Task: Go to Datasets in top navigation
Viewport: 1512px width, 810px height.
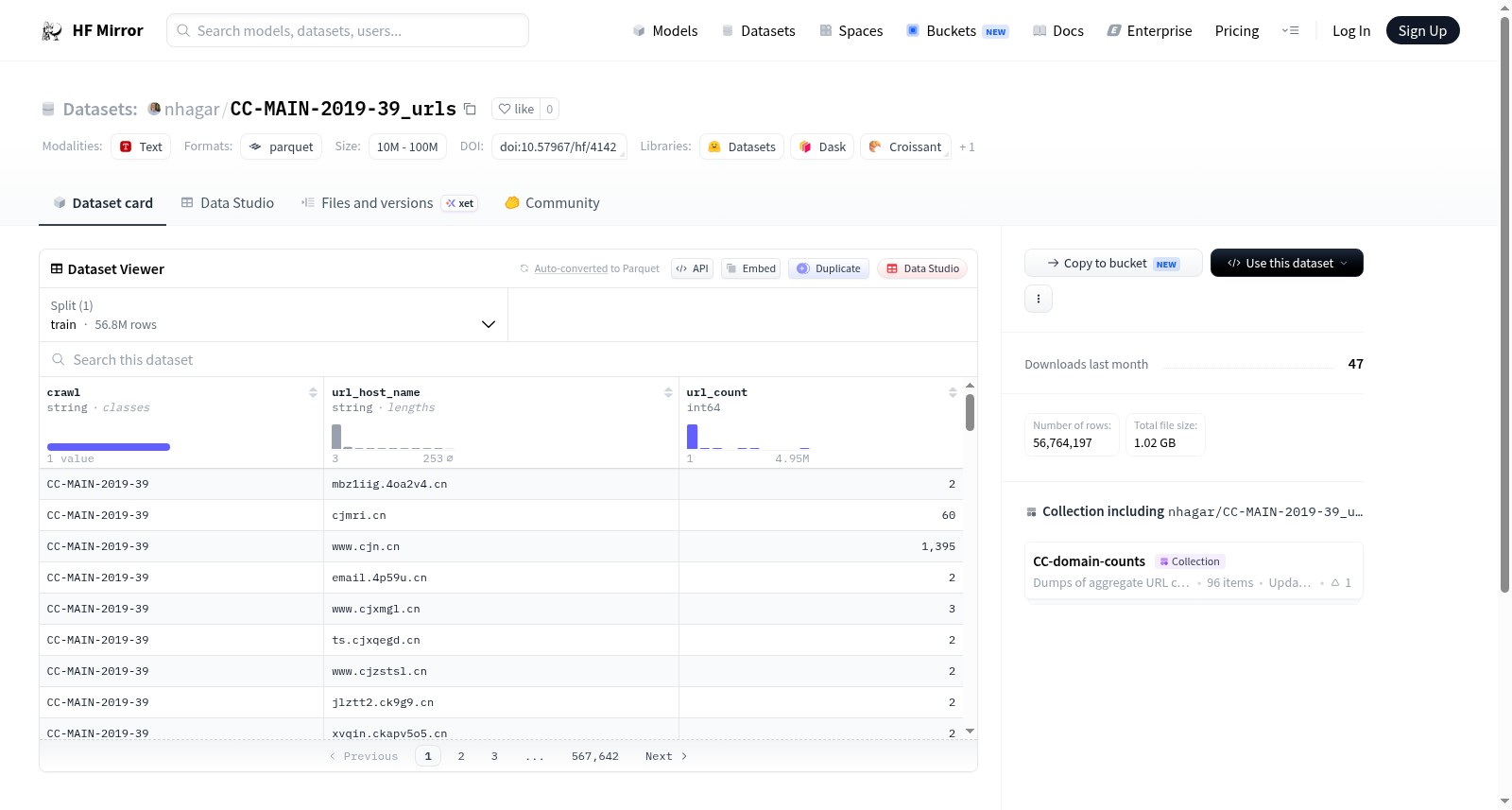Action: (x=758, y=31)
